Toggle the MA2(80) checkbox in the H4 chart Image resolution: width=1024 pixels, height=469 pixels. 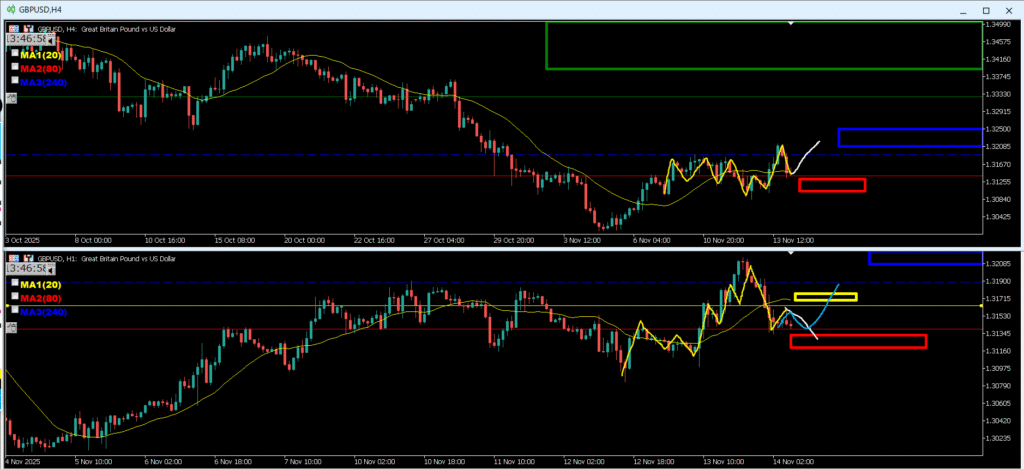14,67
